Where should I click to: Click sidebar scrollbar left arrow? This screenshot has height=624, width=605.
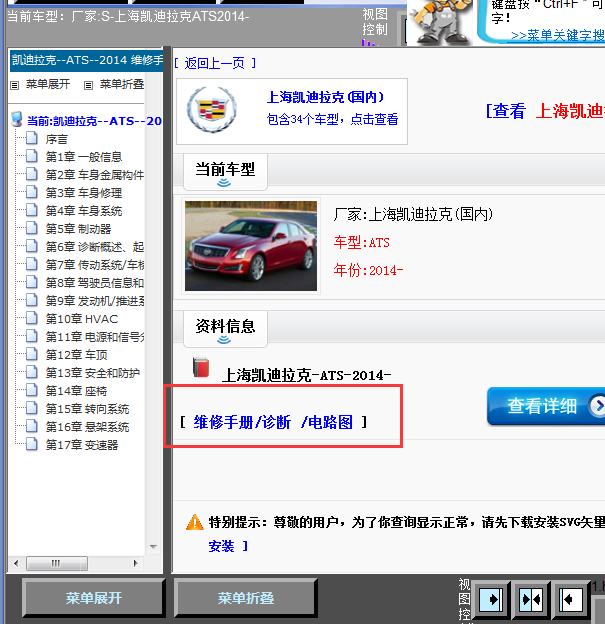[16, 563]
